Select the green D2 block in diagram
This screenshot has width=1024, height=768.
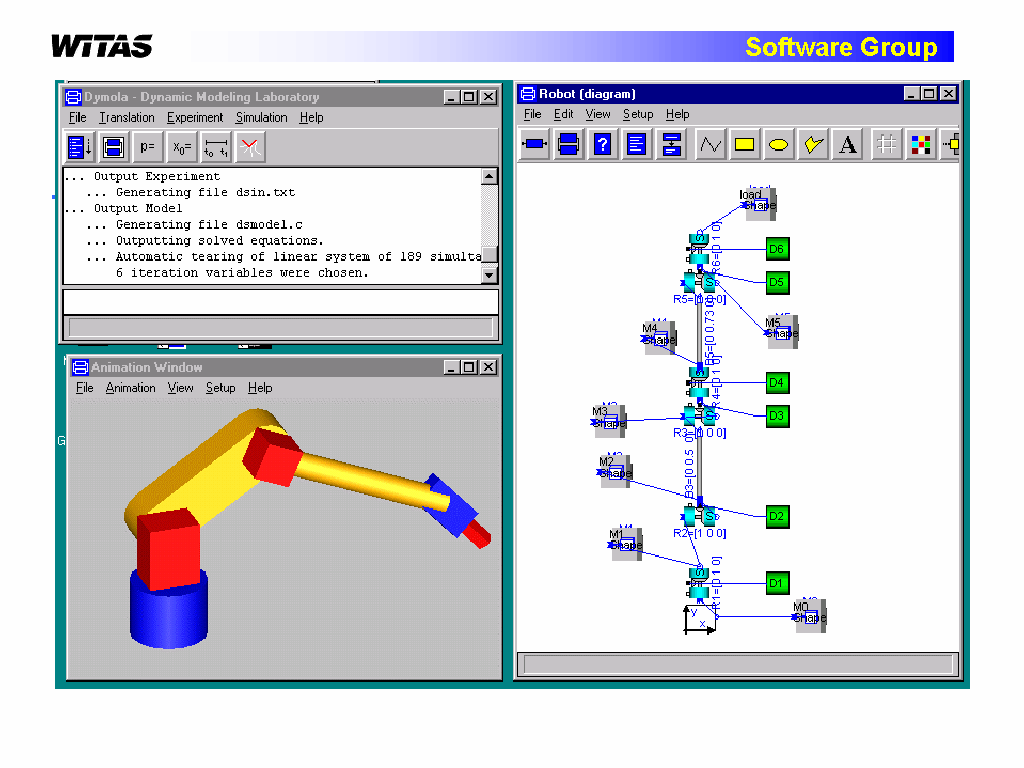pyautogui.click(x=777, y=517)
